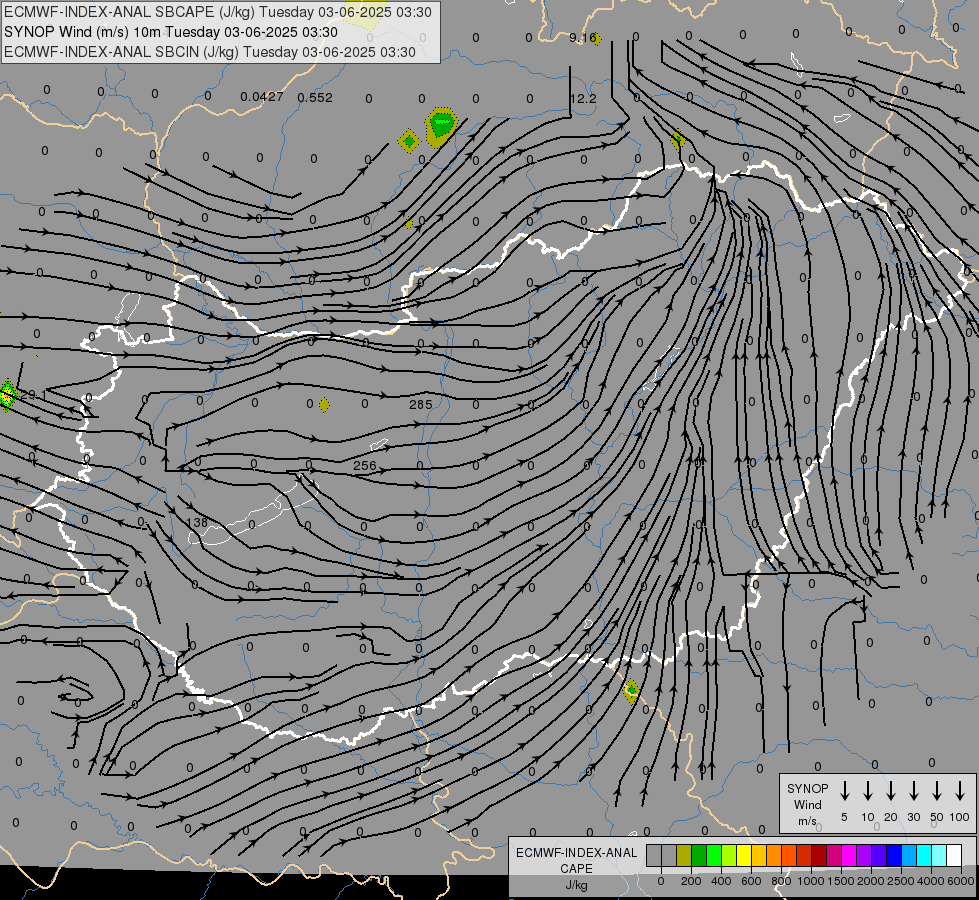Select the dark maroon-red swatch in CAPE legend

coord(819,856)
